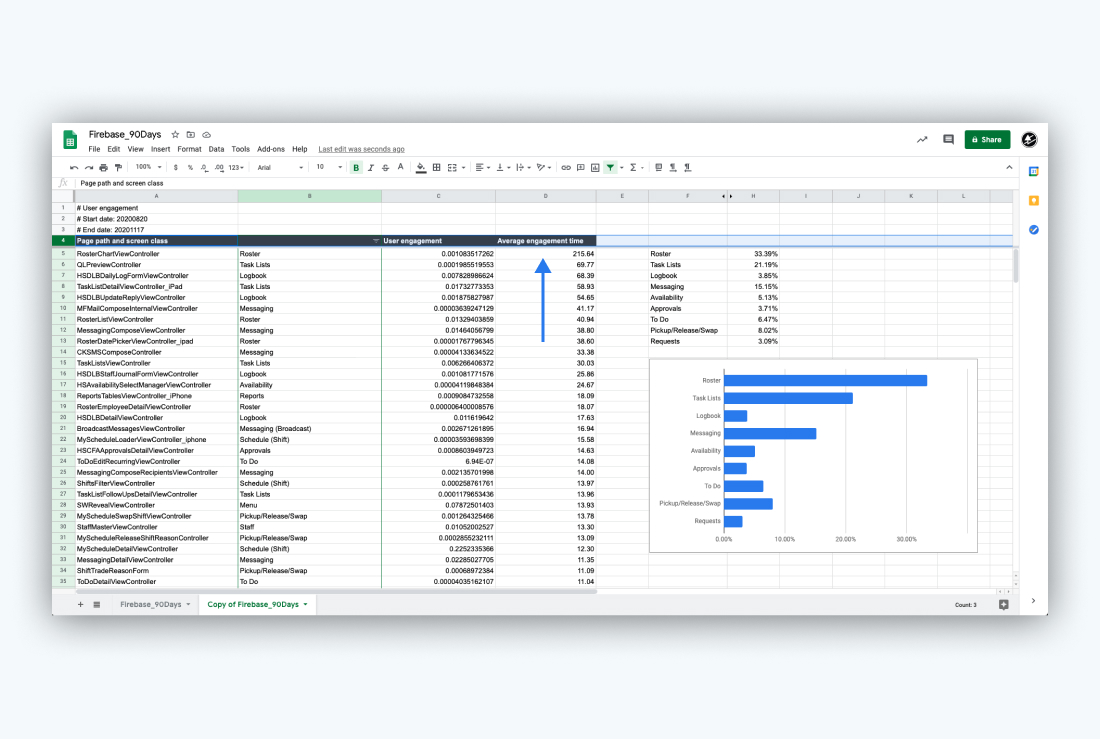The image size is (1100, 739).
Task: Click the Fill color icon
Action: [422, 167]
